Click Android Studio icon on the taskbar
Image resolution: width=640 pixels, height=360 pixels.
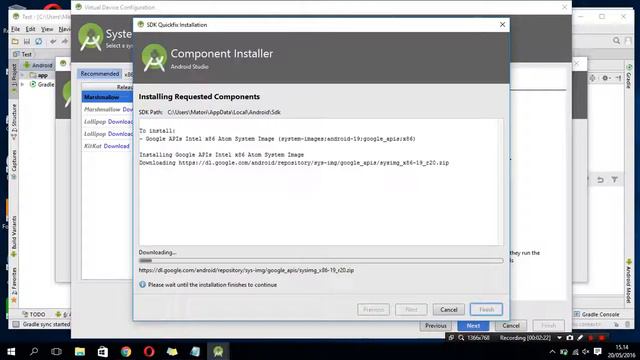pos(218,351)
